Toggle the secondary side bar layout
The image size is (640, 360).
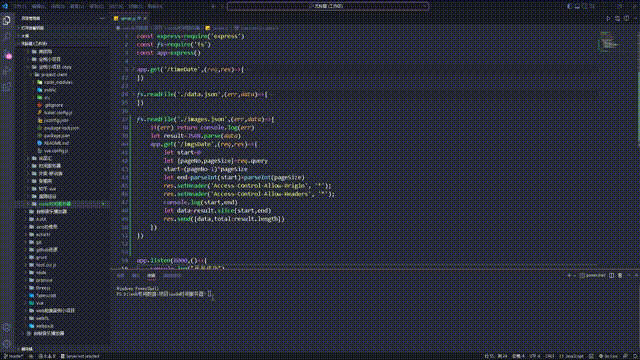(x=585, y=6)
